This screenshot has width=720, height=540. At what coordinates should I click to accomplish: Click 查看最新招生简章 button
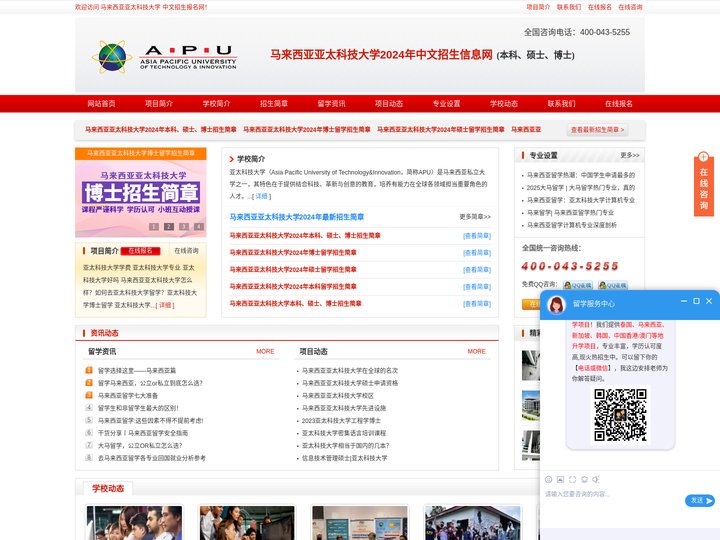point(597,130)
